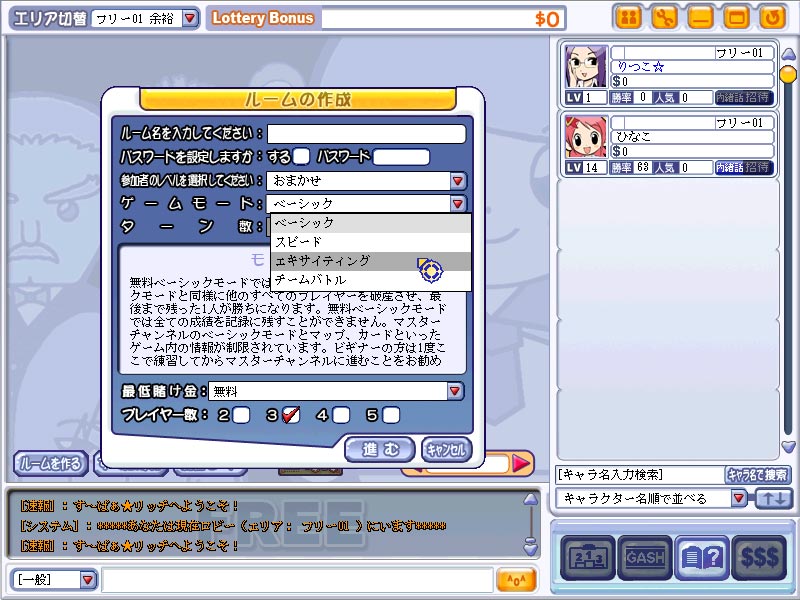Open the help book icon
Viewport: 800px width, 600px height.
coord(701,558)
